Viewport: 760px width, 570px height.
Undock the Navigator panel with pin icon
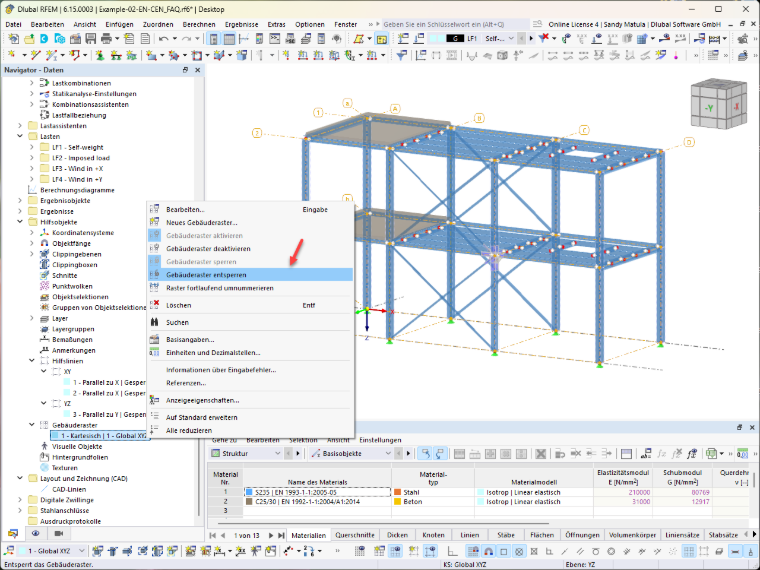point(185,70)
